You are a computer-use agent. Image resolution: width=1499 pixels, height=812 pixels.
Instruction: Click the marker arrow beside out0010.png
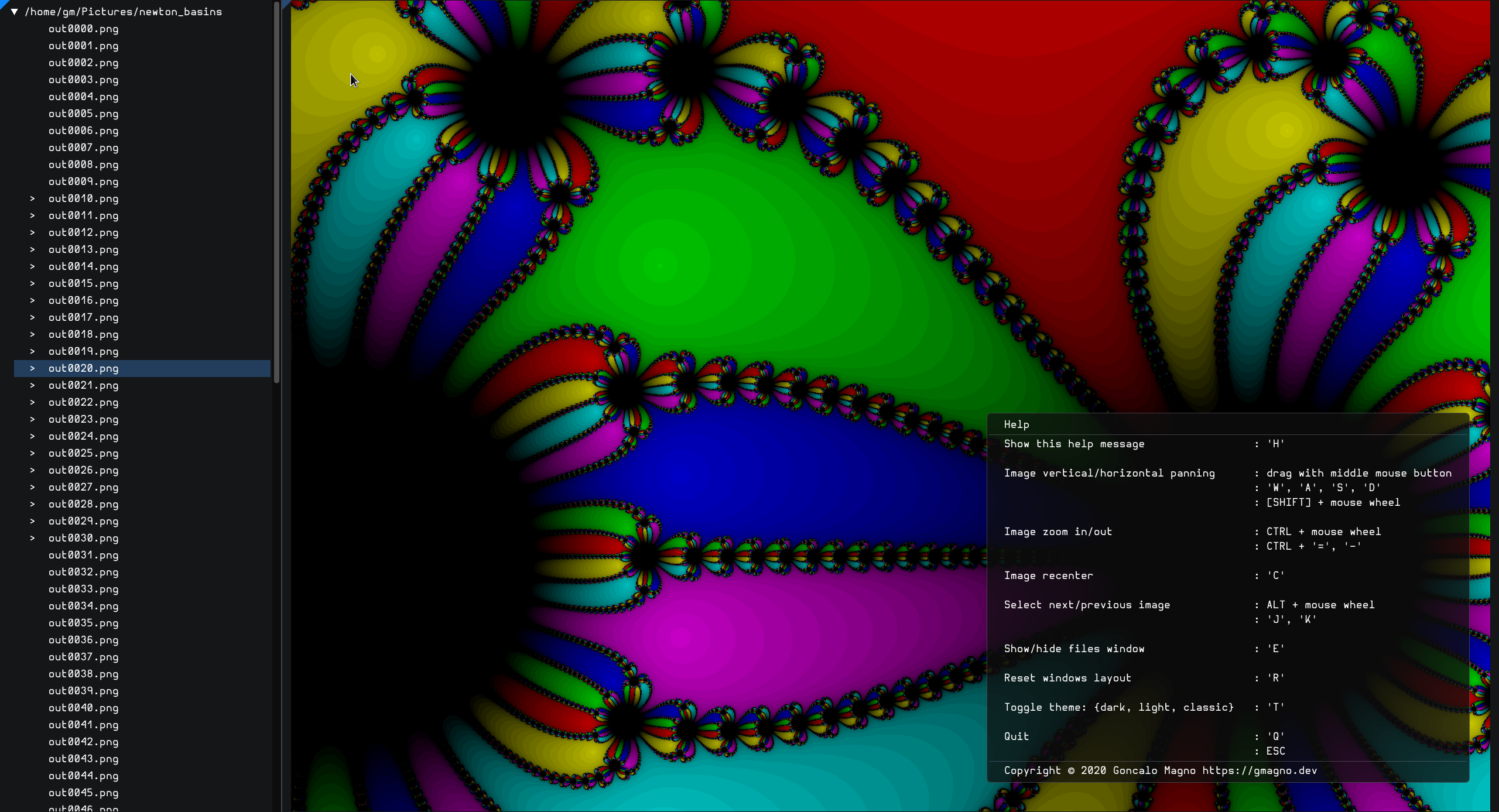tap(32, 199)
